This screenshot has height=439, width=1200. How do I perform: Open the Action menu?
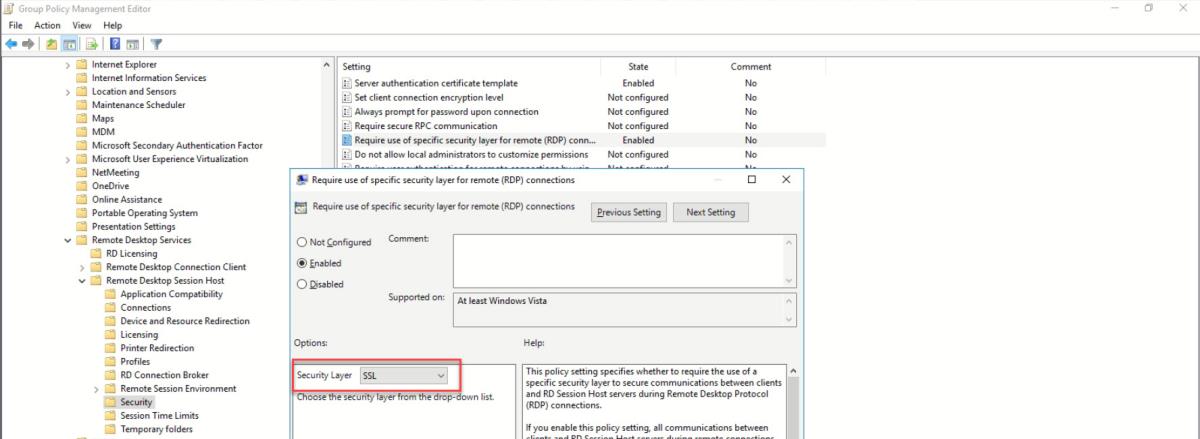tap(48, 25)
